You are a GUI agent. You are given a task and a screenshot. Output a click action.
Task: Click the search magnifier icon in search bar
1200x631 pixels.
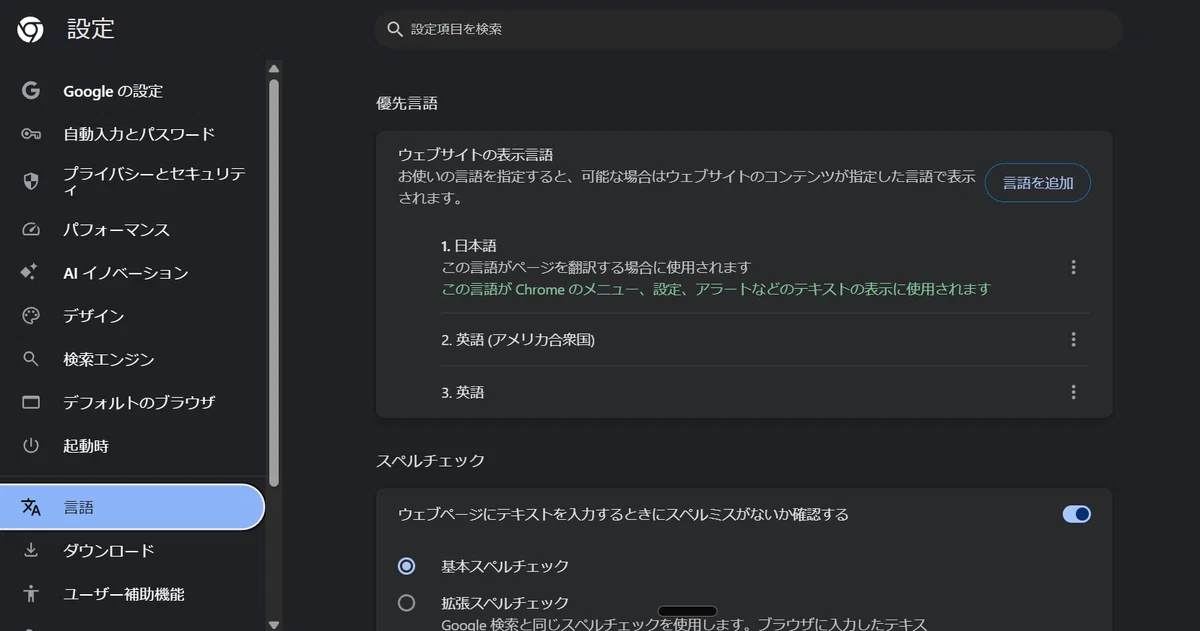point(395,29)
